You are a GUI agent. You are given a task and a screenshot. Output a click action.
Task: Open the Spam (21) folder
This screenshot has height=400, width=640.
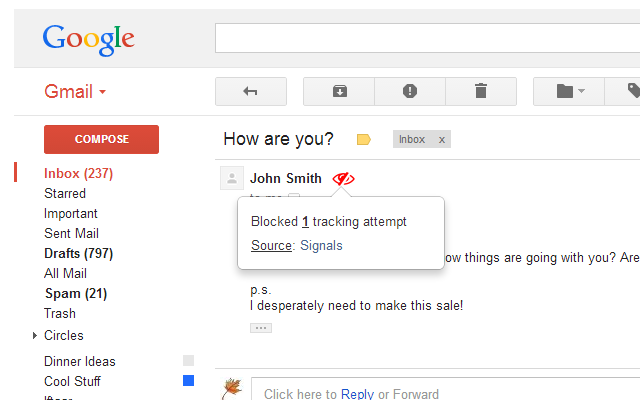coord(76,293)
